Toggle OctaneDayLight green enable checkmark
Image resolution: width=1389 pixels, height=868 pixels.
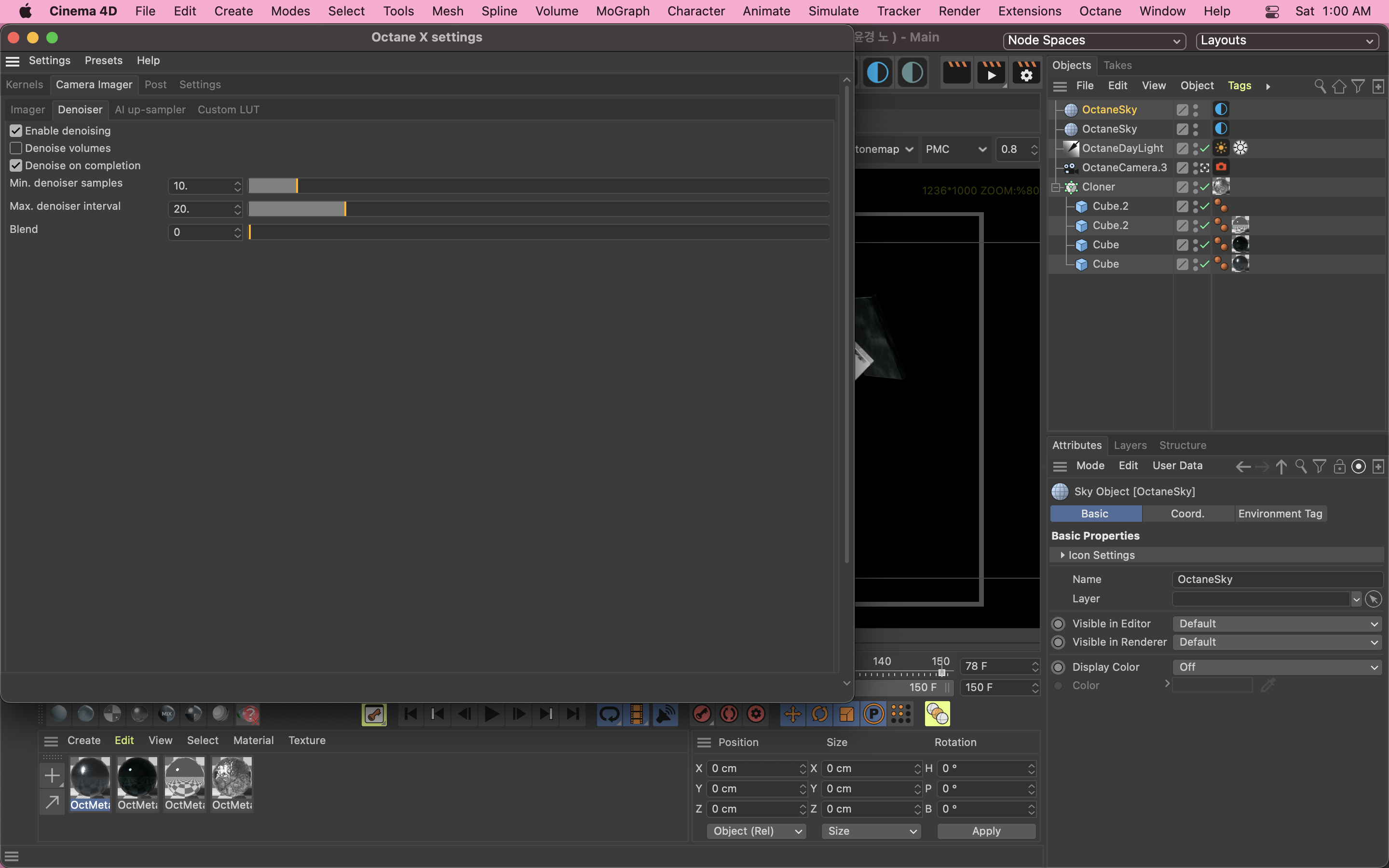pyautogui.click(x=1205, y=149)
